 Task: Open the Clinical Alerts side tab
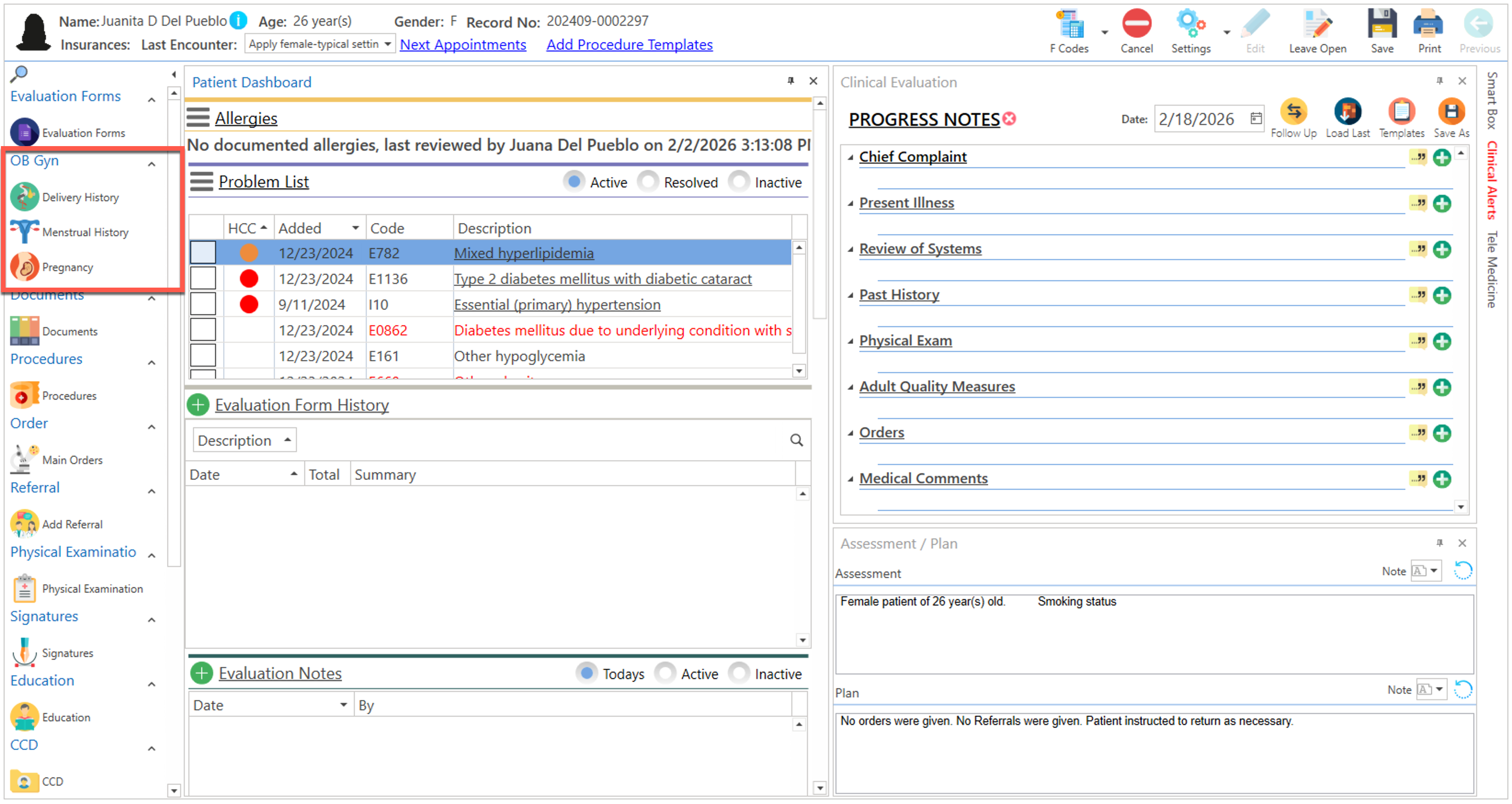(x=1491, y=181)
